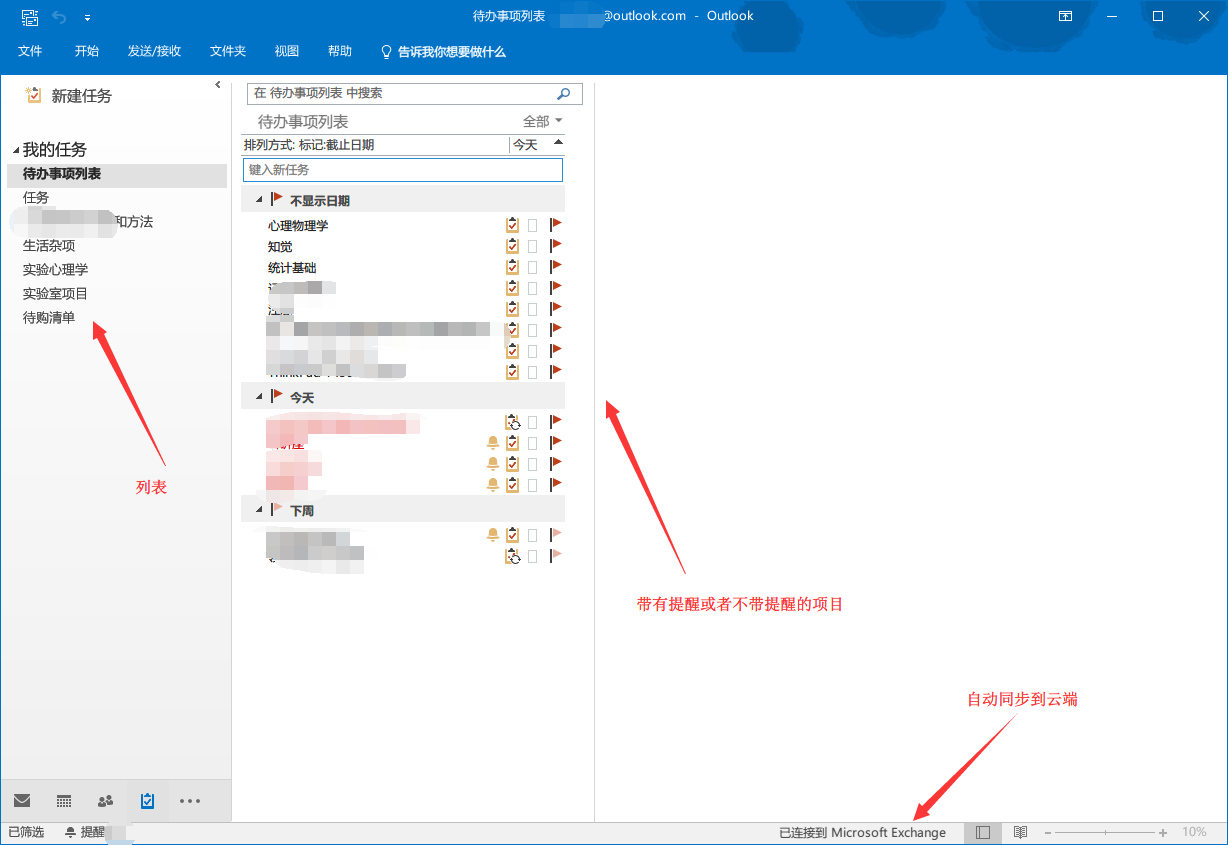This screenshot has height=845, width=1228.
Task: Click the zoom slider in status bar
Action: pos(1105,832)
